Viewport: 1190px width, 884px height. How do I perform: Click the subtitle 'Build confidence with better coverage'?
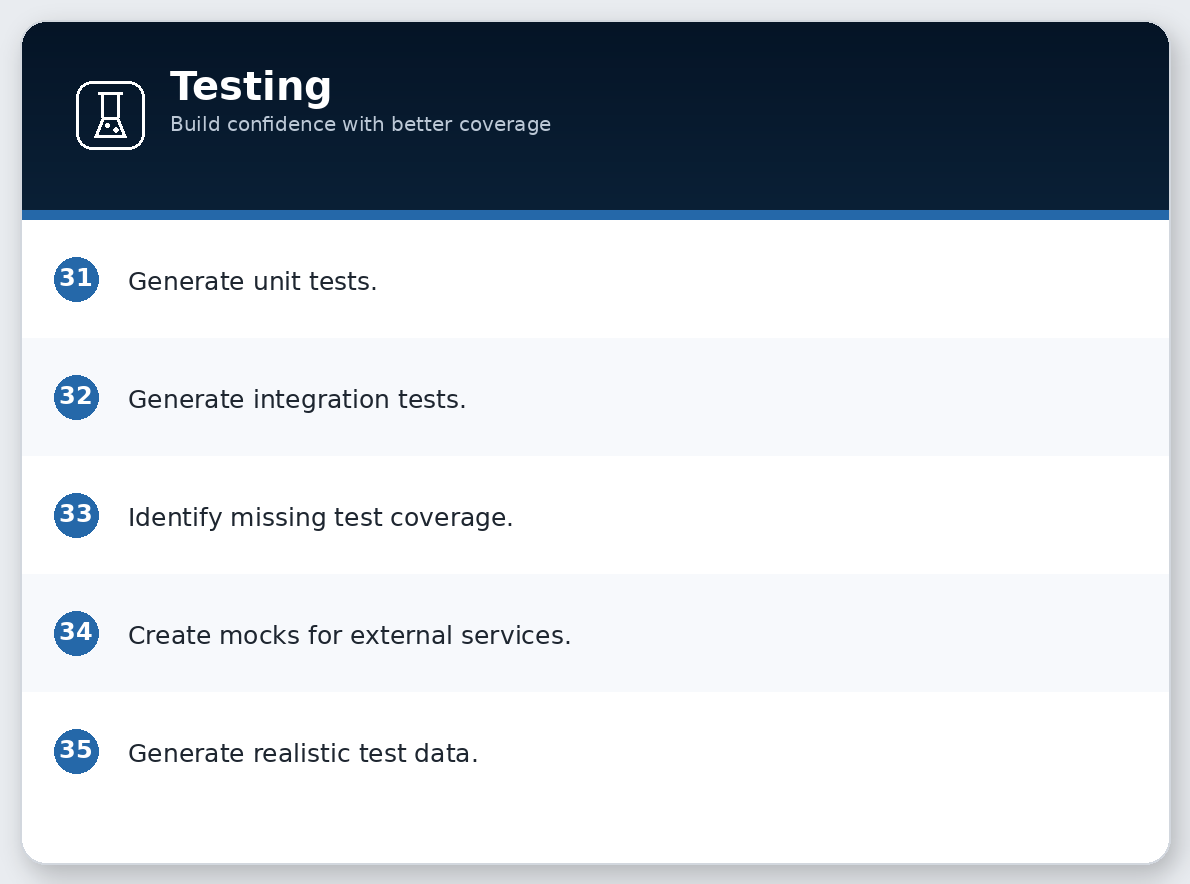tap(360, 124)
